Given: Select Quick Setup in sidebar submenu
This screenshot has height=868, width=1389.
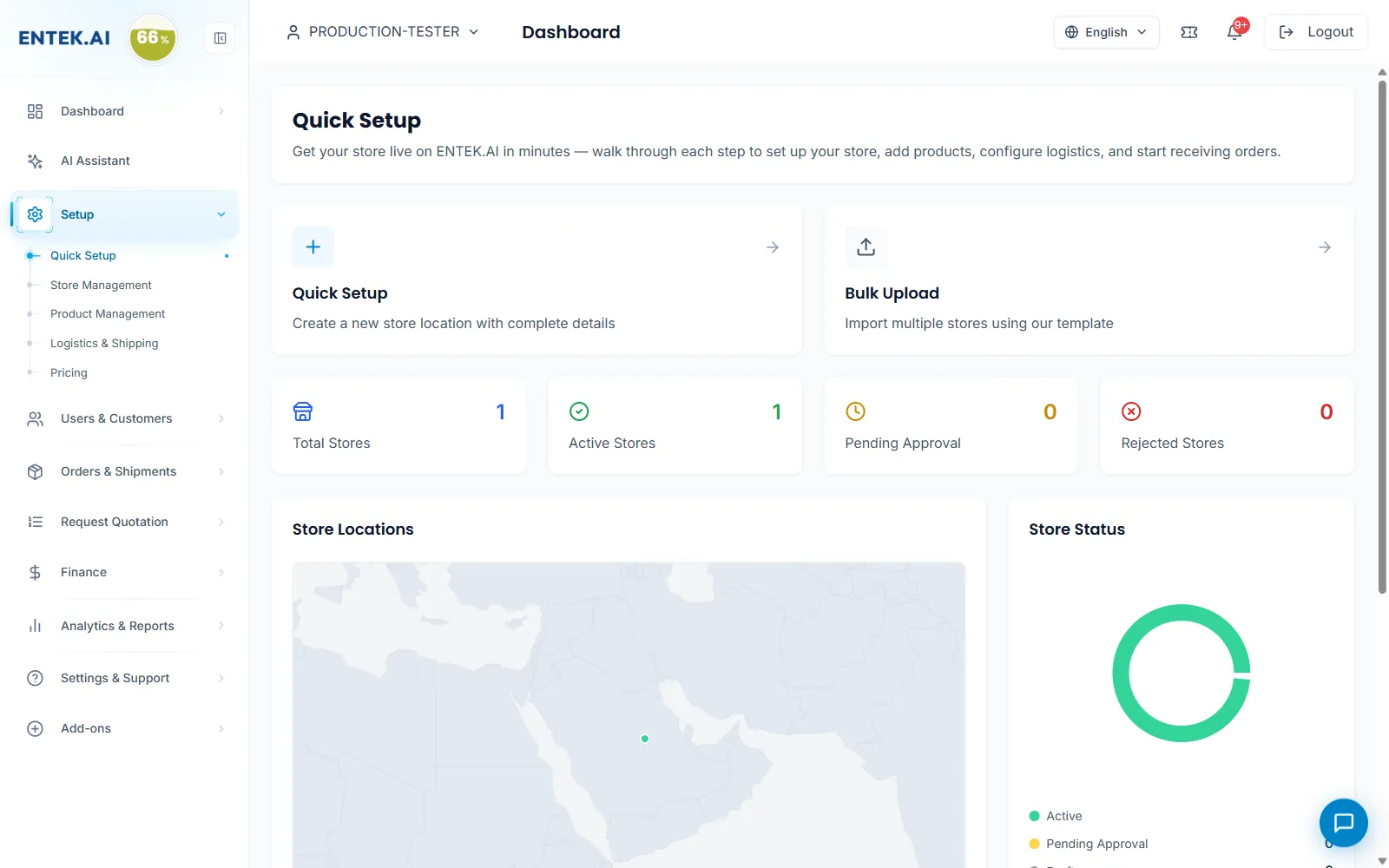Looking at the screenshot, I should tap(83, 255).
